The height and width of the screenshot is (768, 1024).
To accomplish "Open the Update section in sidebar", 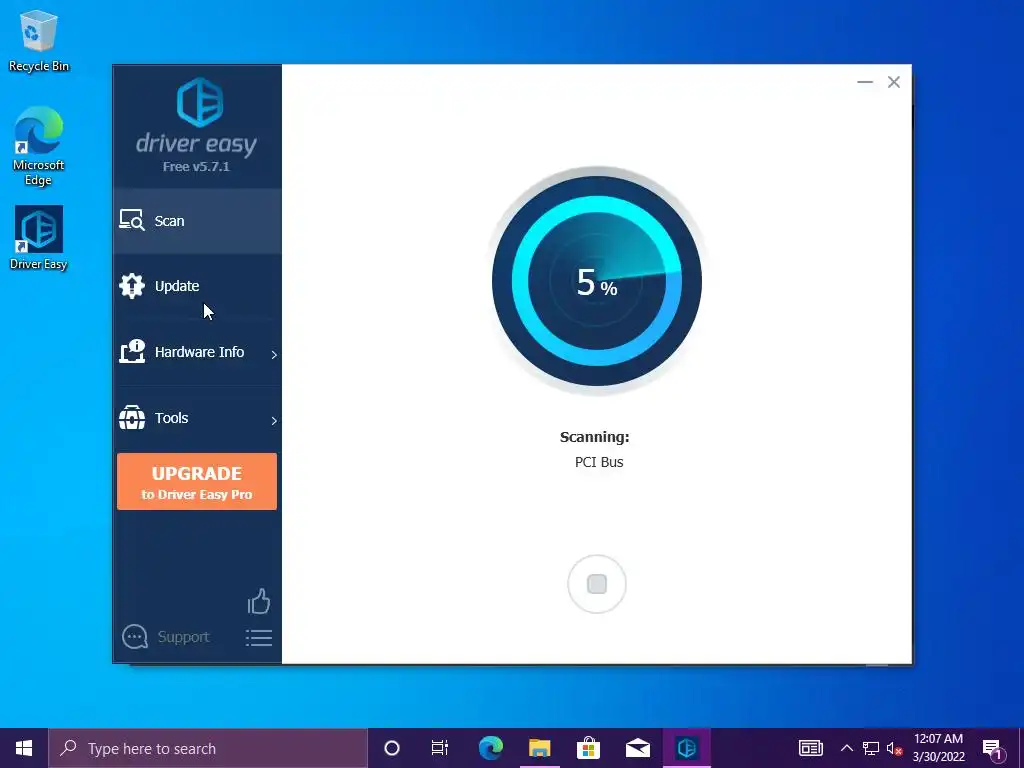I will (197, 286).
